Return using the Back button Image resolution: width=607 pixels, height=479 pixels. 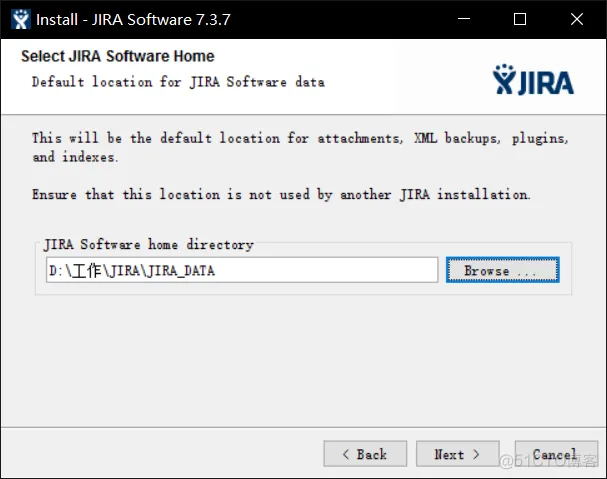(365, 453)
